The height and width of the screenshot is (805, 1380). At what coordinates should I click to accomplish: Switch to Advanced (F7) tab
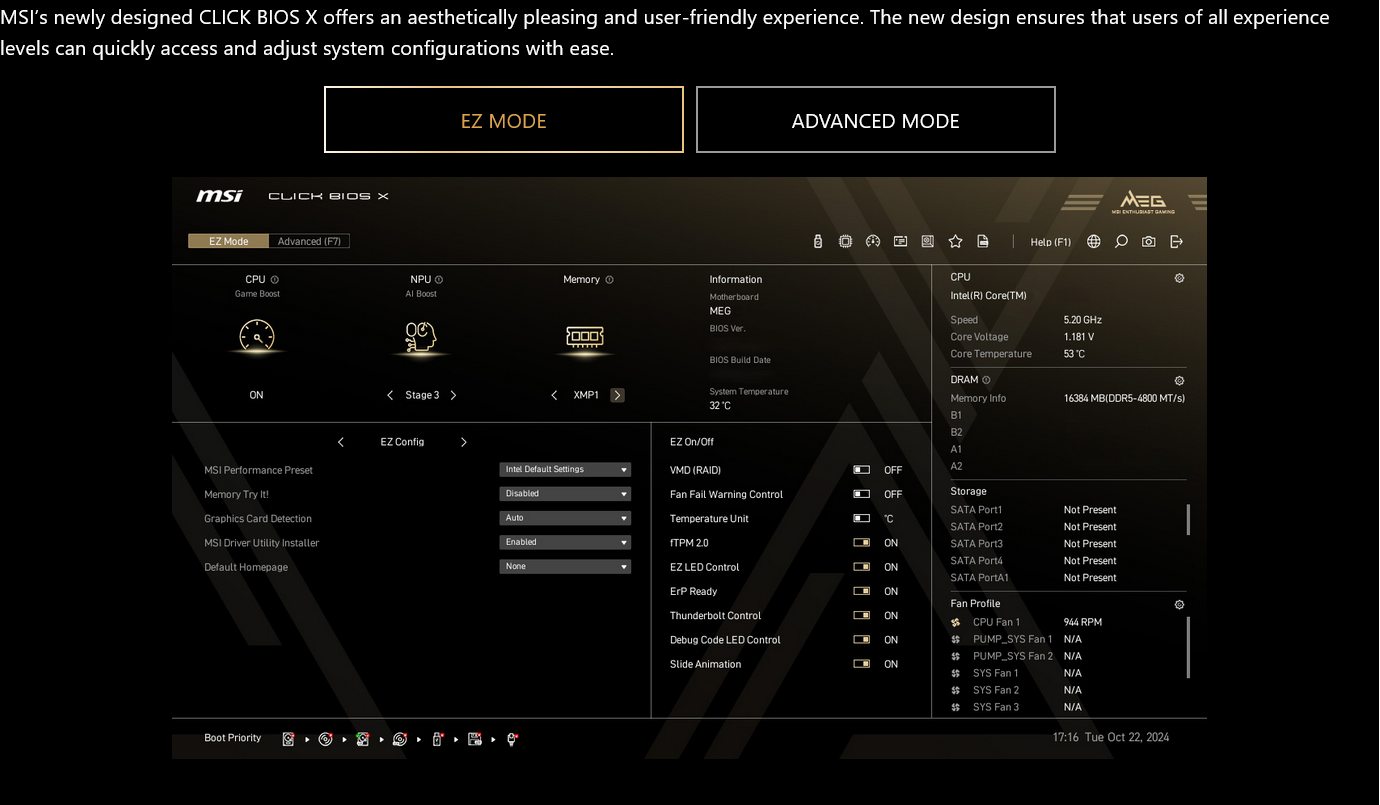[x=309, y=241]
